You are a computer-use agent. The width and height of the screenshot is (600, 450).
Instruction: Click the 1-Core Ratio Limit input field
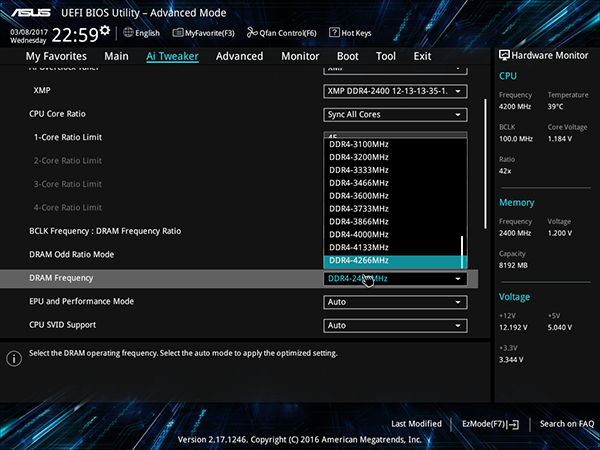tap(395, 135)
